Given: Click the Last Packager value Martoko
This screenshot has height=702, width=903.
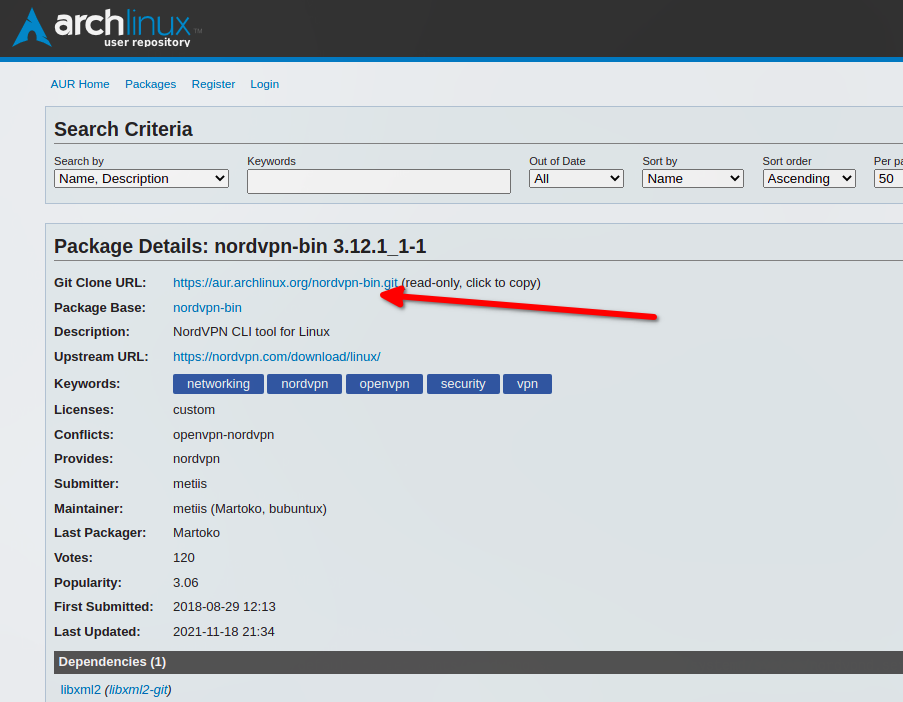Looking at the screenshot, I should coord(196,533).
